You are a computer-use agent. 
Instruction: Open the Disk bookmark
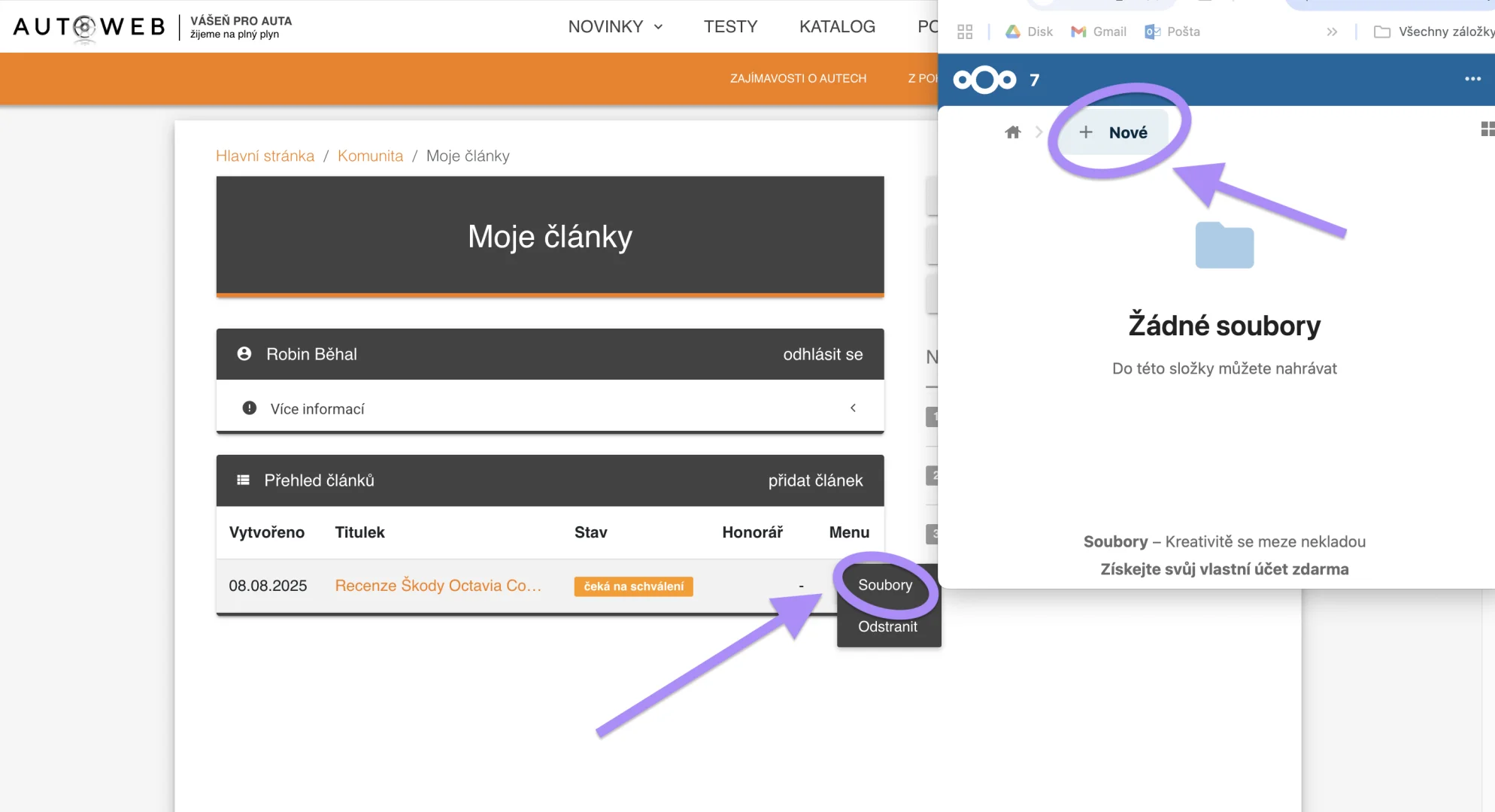tap(1029, 32)
